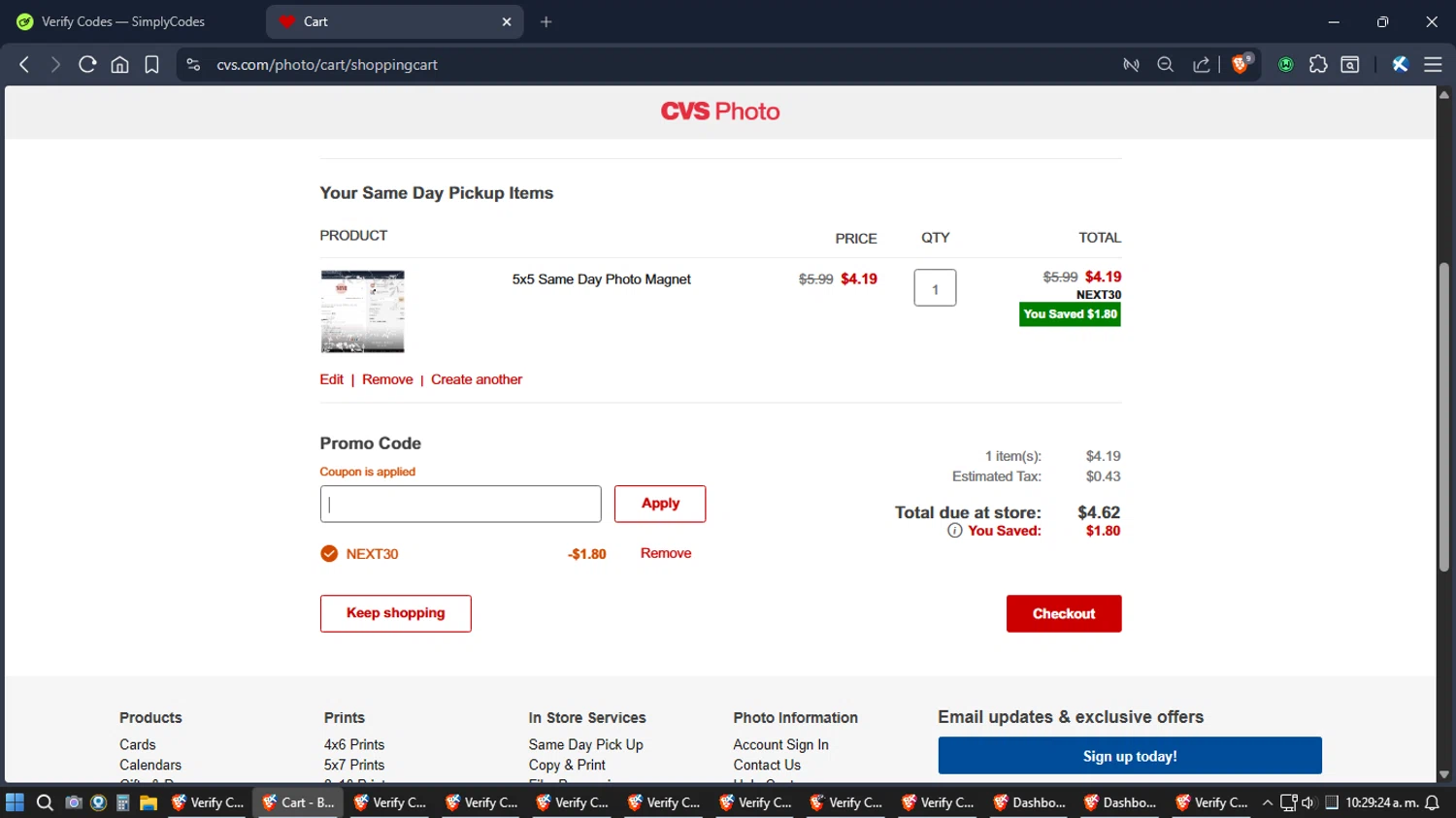
Task: Open the Calculator from taskbar
Action: [123, 802]
